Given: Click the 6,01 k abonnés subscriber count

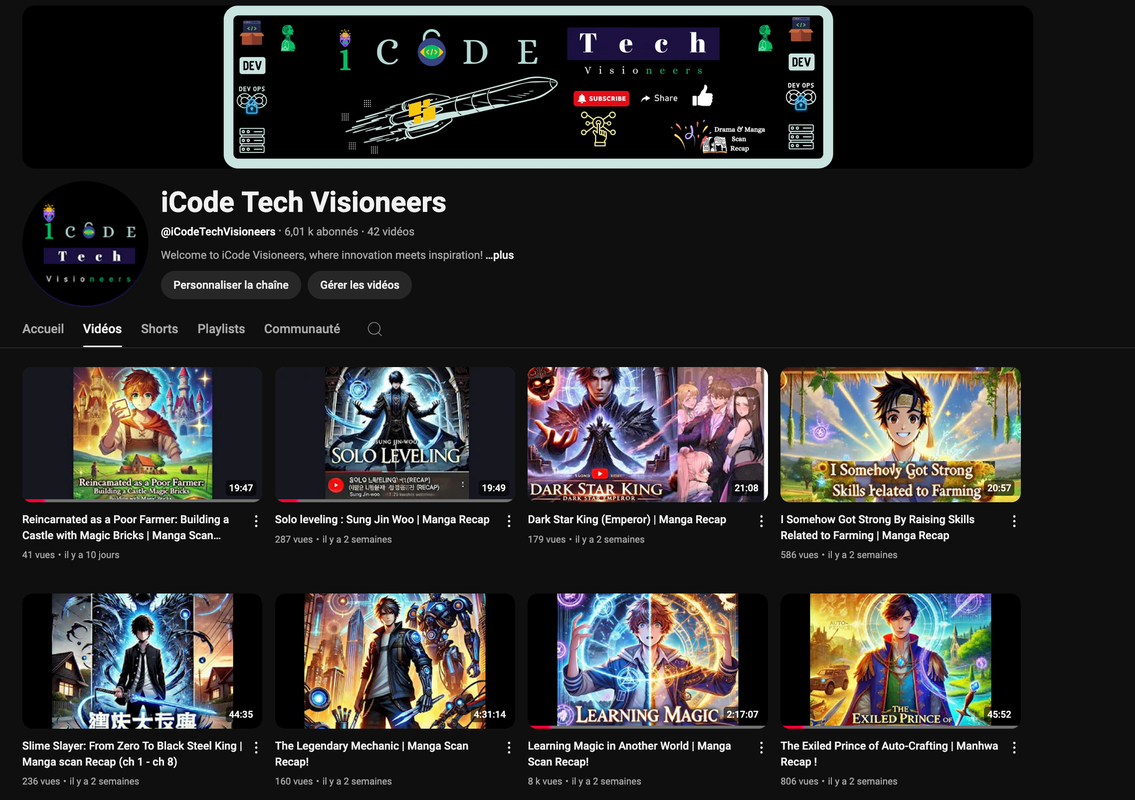Looking at the screenshot, I should click(321, 232).
